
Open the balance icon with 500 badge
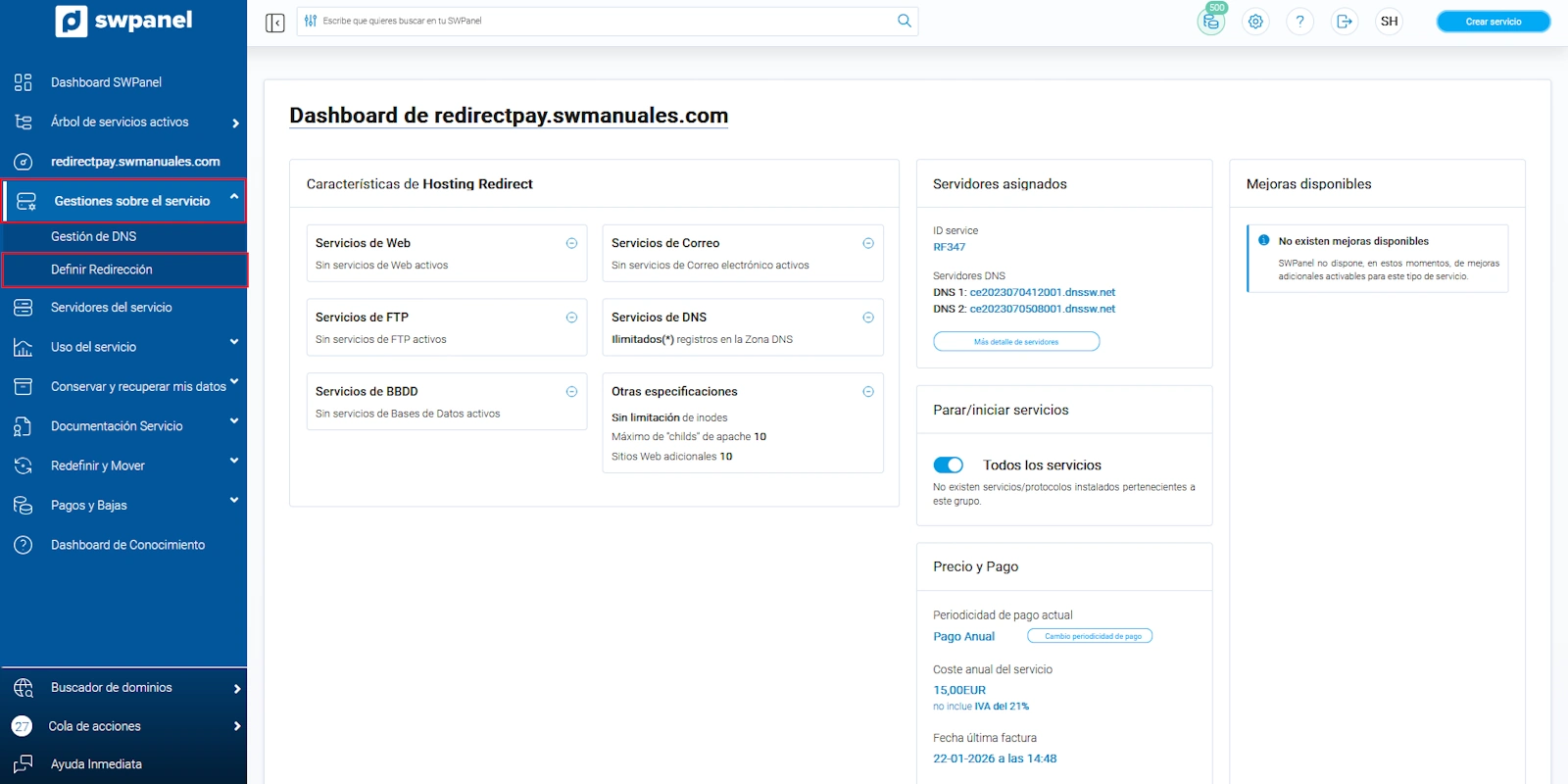(x=1211, y=22)
